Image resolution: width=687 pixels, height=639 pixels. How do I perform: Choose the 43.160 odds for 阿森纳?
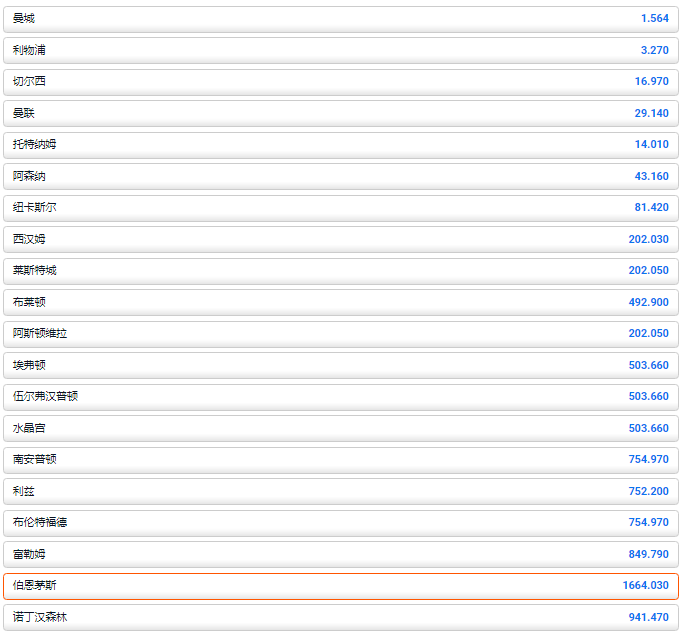(x=652, y=176)
